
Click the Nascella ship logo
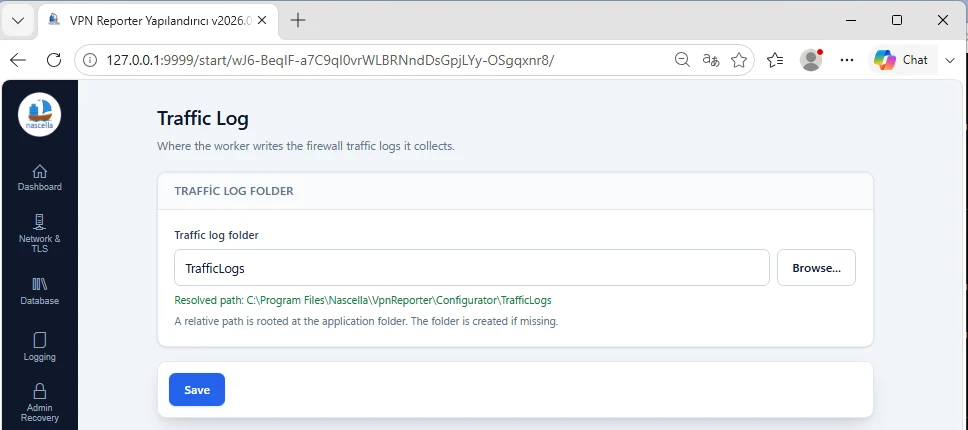40,115
